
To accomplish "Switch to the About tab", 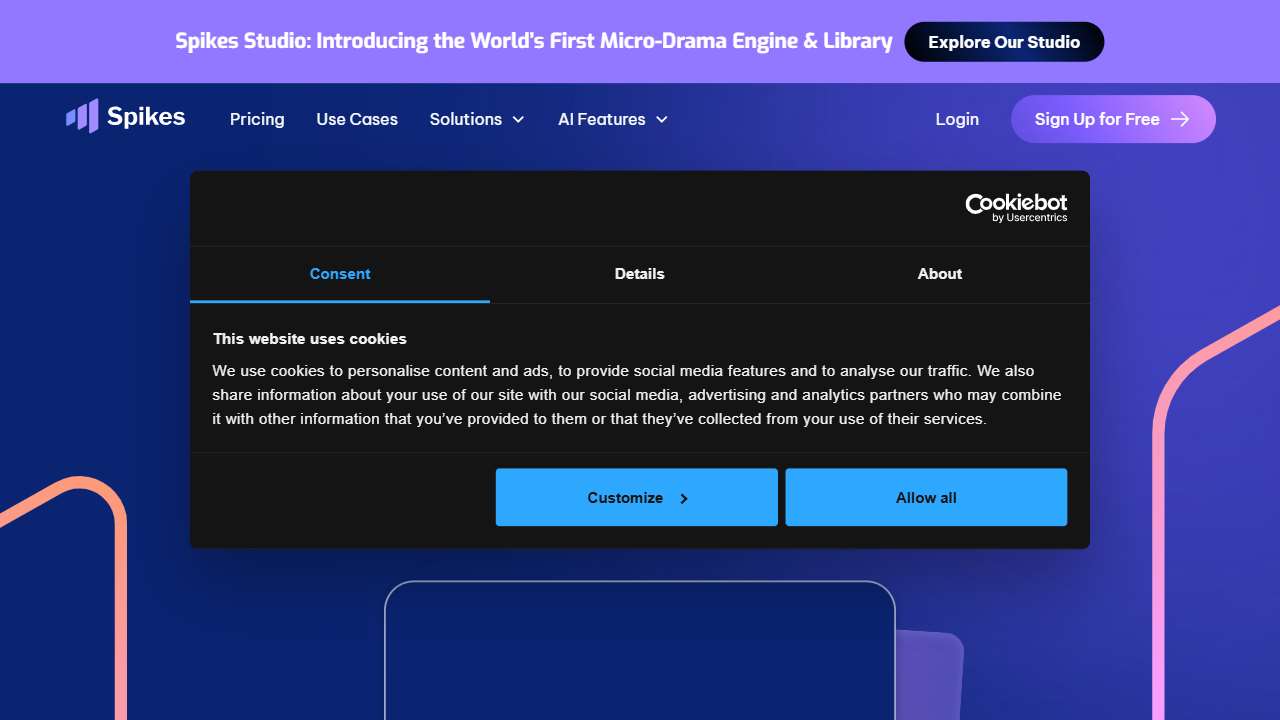I will (x=940, y=274).
